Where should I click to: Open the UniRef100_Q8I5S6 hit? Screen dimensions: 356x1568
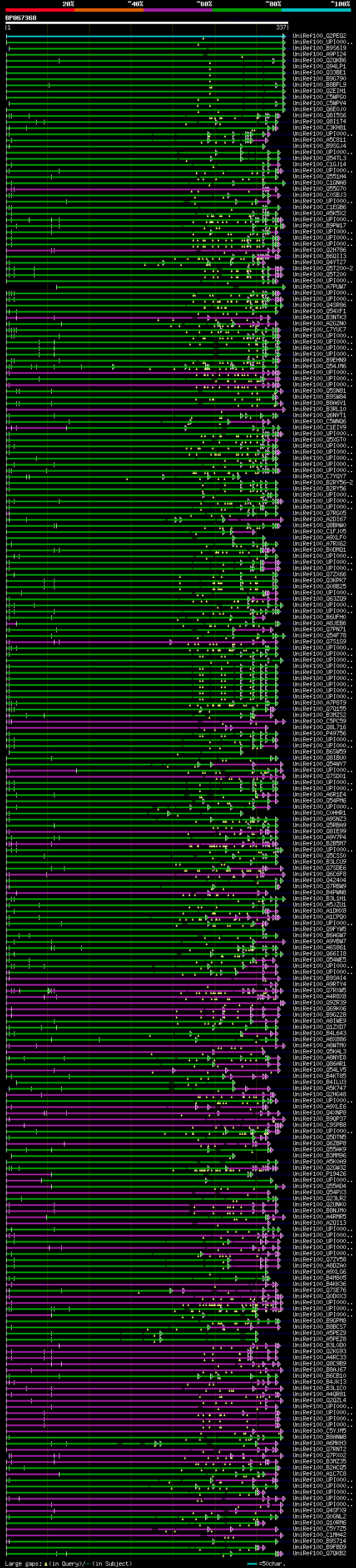pyautogui.click(x=319, y=116)
